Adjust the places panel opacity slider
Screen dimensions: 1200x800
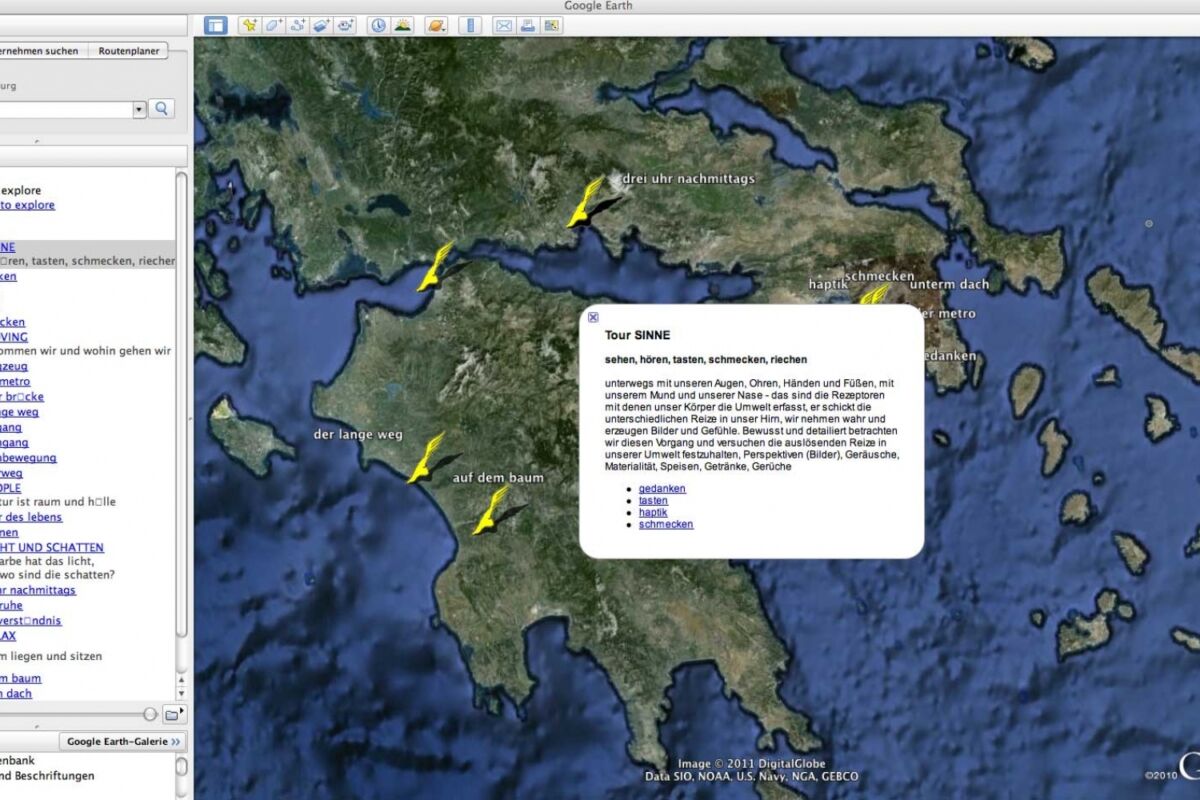tap(150, 714)
